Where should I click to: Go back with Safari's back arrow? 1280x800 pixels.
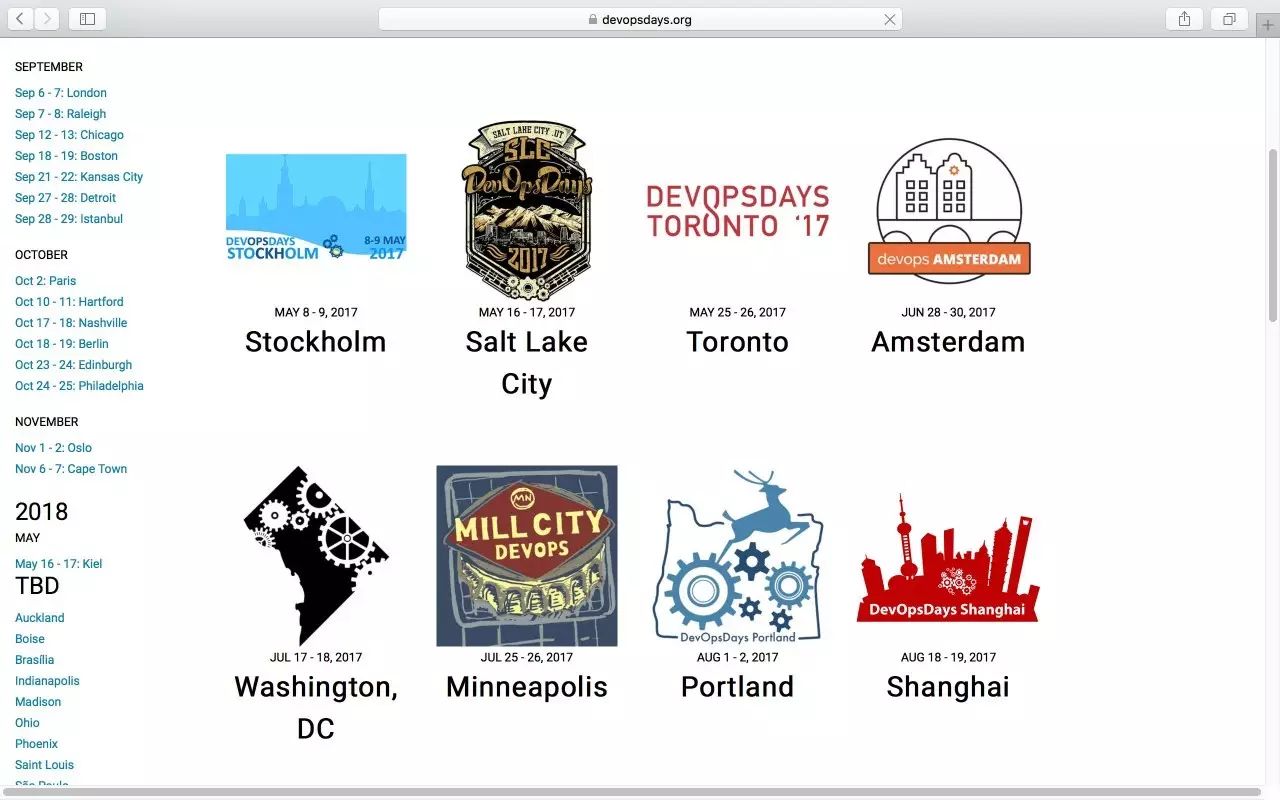pyautogui.click(x=20, y=19)
